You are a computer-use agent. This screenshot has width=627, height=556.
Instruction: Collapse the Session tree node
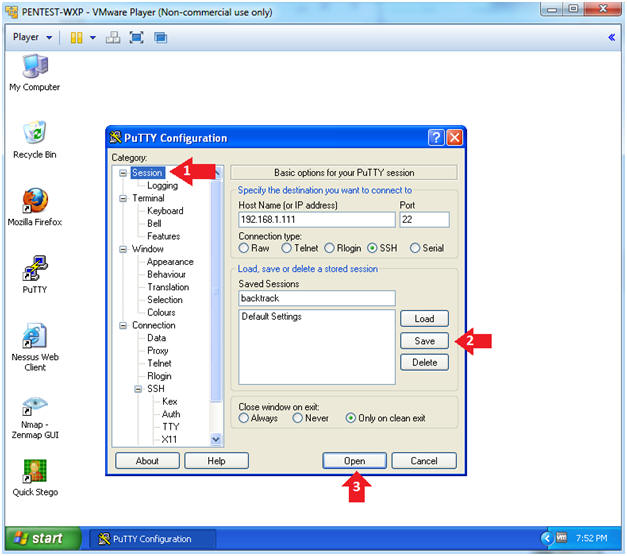[x=123, y=173]
